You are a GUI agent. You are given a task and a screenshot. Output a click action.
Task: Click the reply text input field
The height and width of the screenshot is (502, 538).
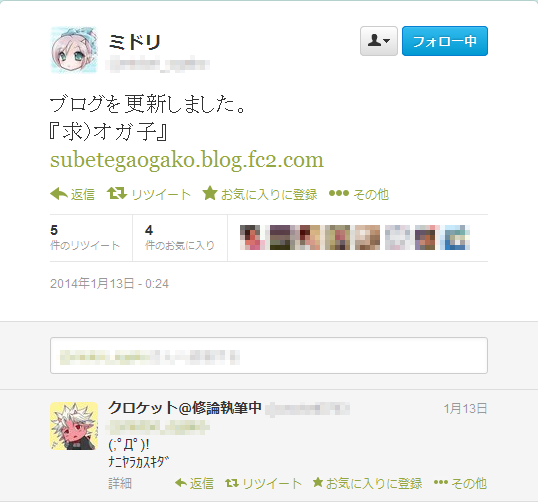click(x=269, y=355)
